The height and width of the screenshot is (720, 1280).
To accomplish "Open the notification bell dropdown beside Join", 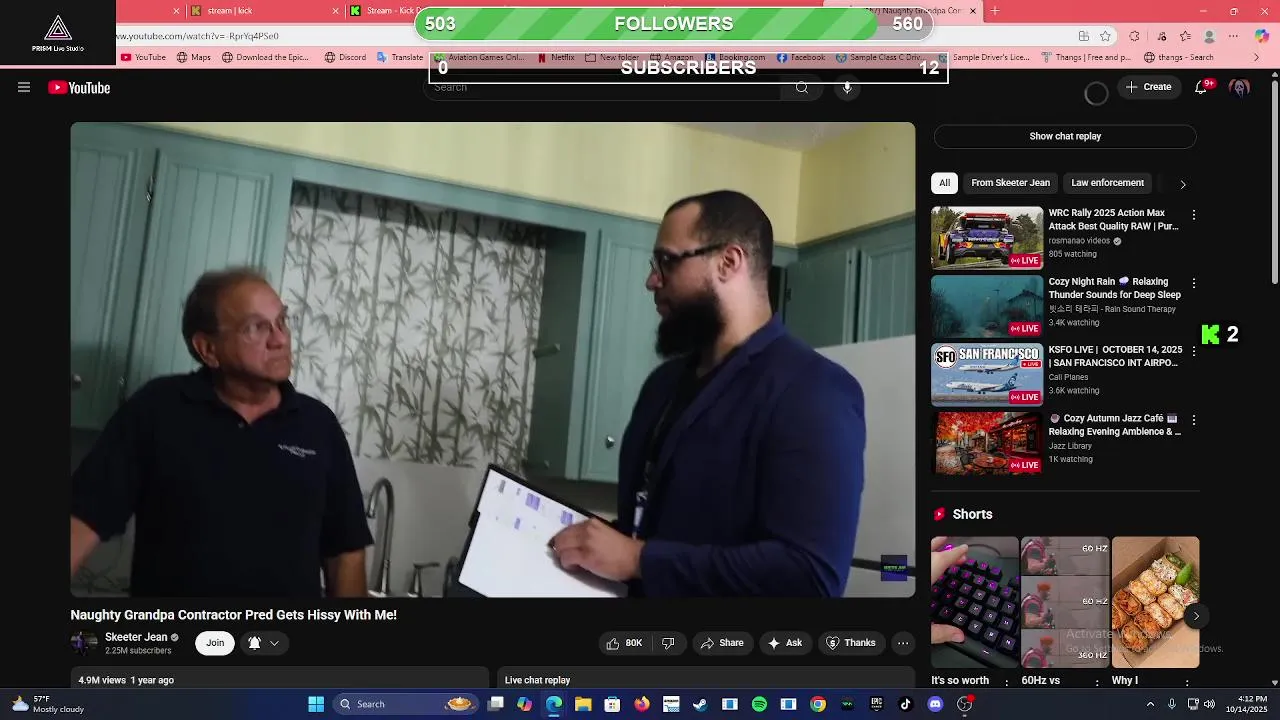I will [x=263, y=643].
